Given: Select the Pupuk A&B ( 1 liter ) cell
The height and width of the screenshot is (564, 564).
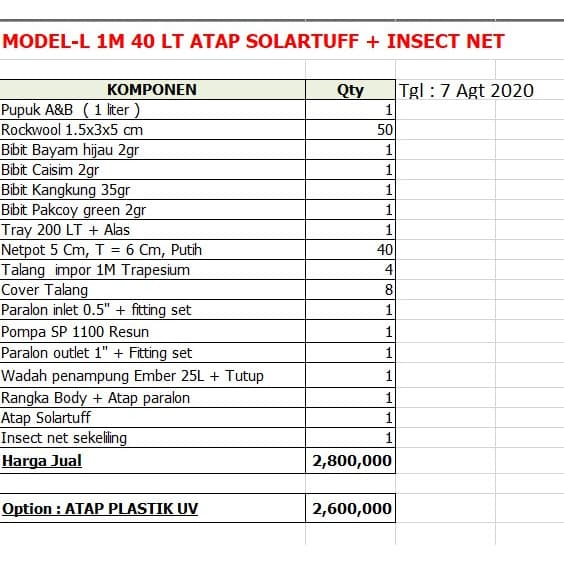Looking at the screenshot, I should [x=153, y=110].
